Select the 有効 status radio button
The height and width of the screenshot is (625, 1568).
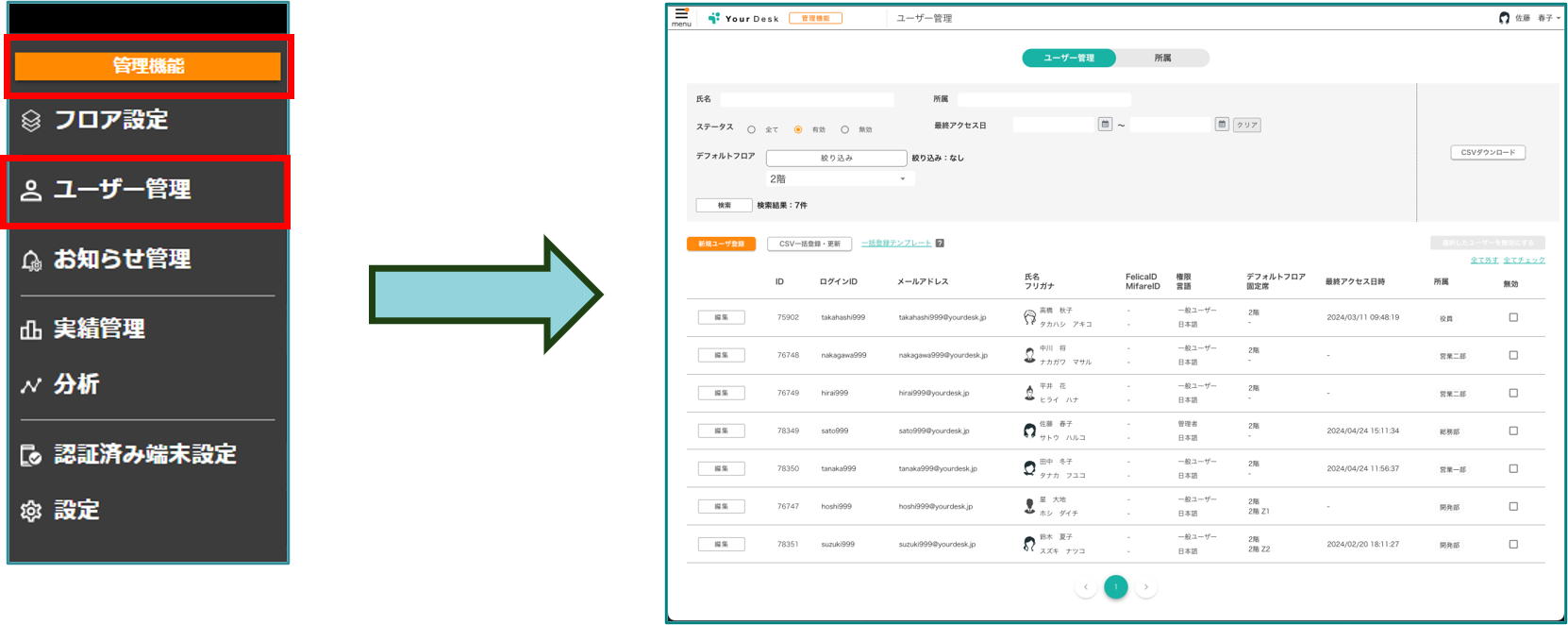(x=798, y=129)
